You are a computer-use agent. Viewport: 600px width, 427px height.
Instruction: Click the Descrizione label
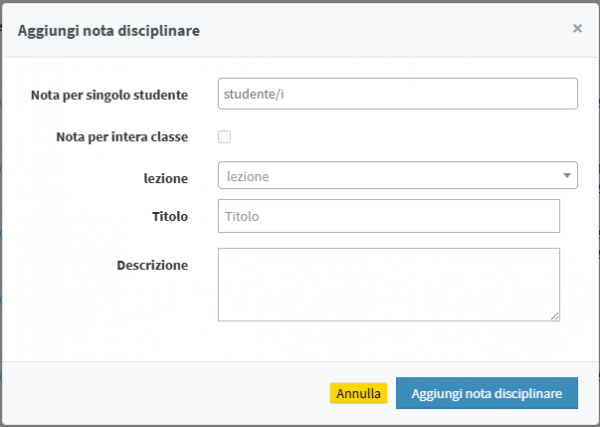tap(152, 265)
